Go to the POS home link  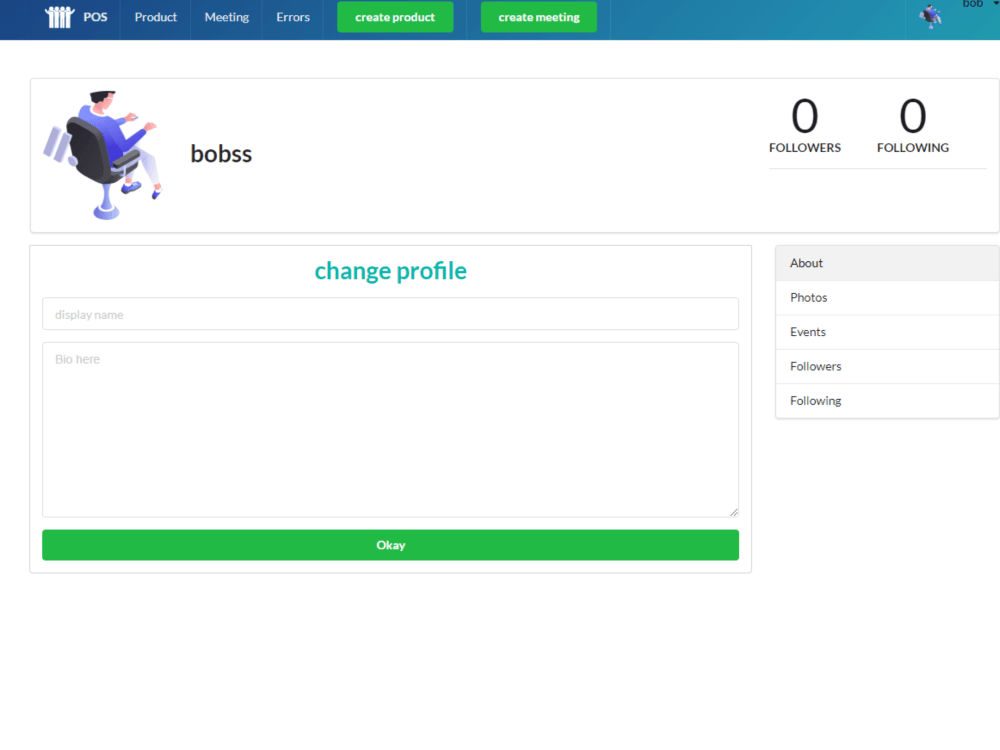click(x=95, y=16)
